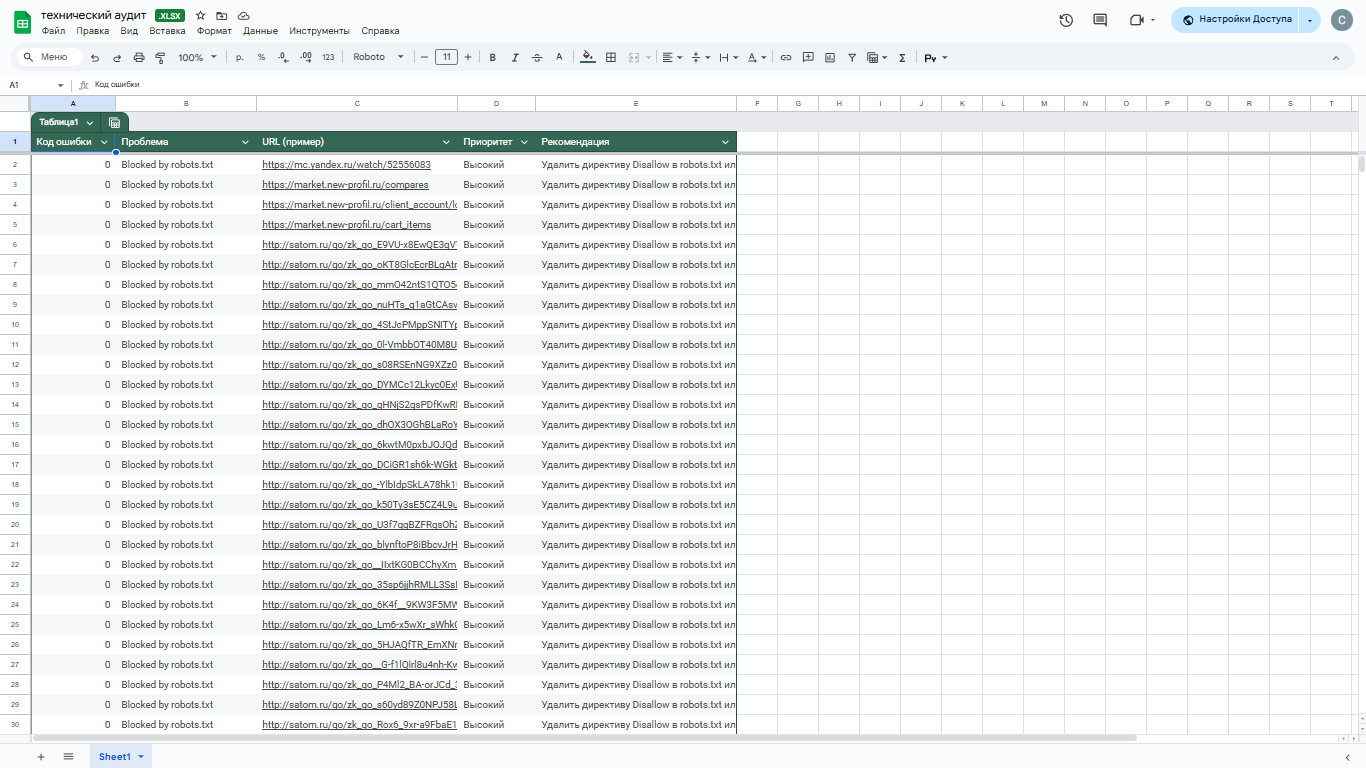The image size is (1366, 768).
Task: Open horizontal align options
Action: [x=673, y=58]
